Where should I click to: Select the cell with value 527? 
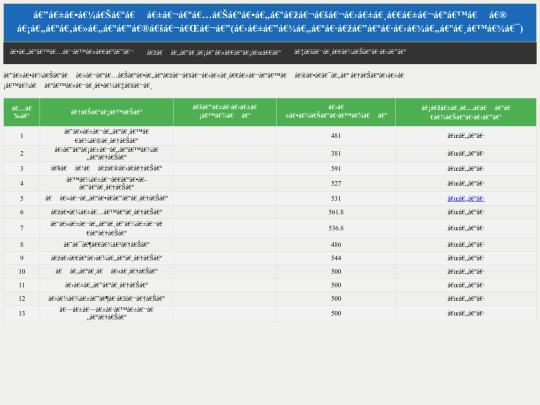(x=336, y=183)
